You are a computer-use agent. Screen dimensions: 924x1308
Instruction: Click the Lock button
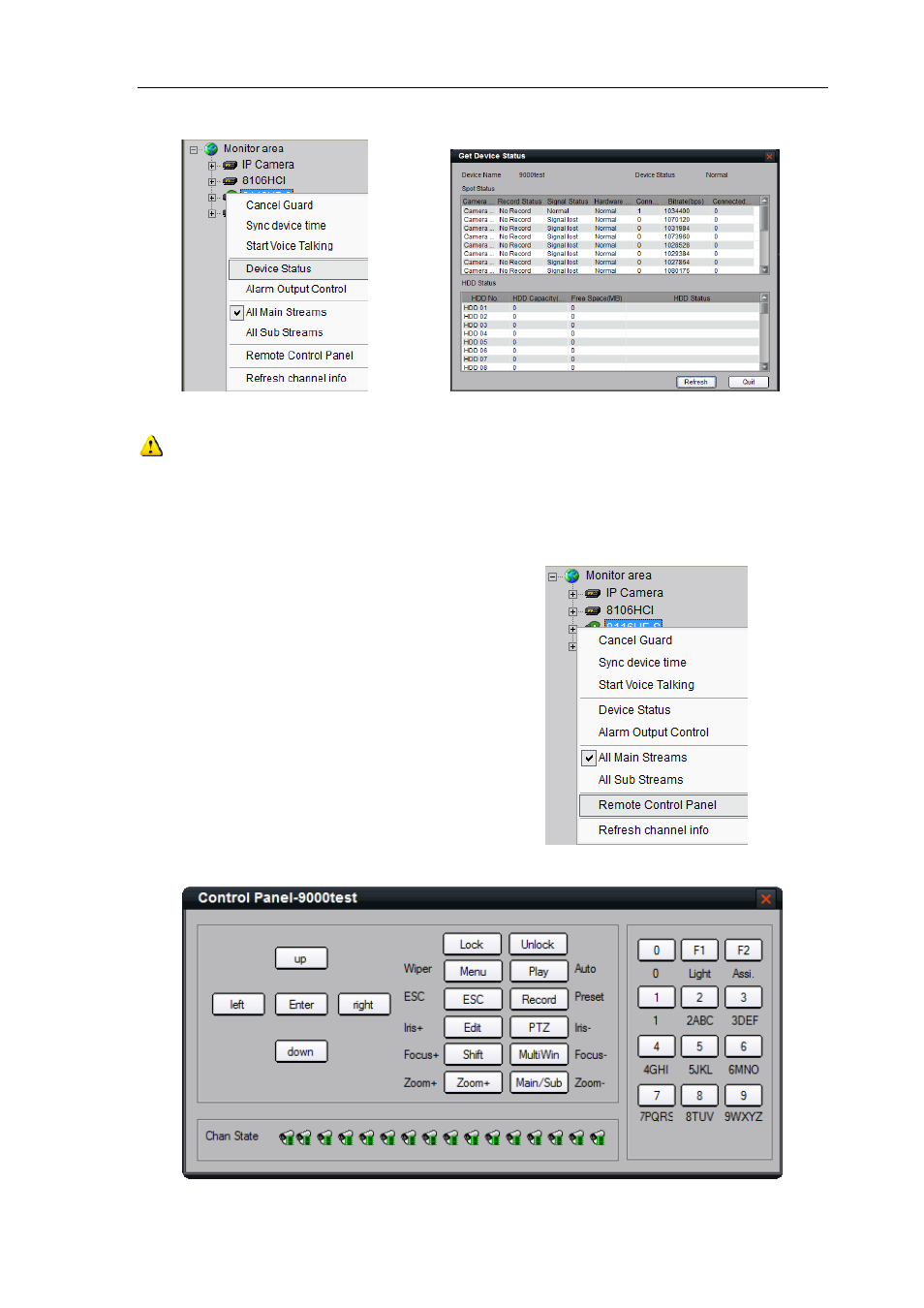coord(472,945)
